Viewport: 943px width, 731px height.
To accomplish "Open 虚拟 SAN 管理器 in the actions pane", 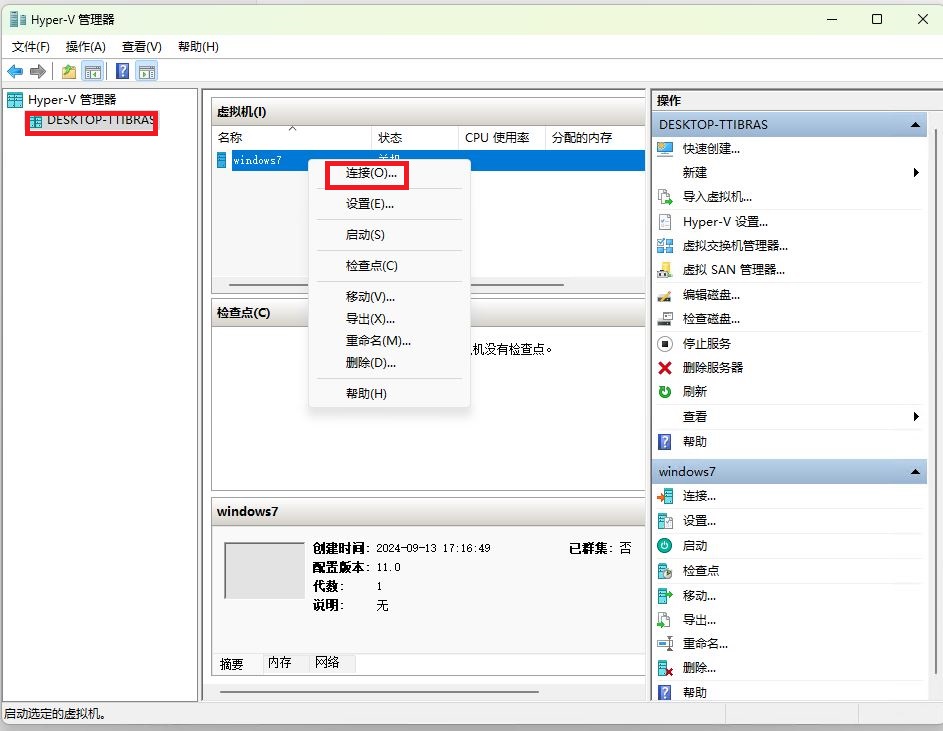I will pos(733,270).
